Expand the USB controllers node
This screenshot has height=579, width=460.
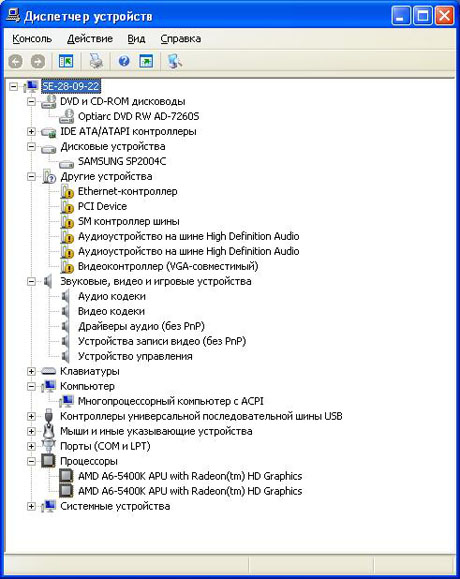tap(31, 417)
